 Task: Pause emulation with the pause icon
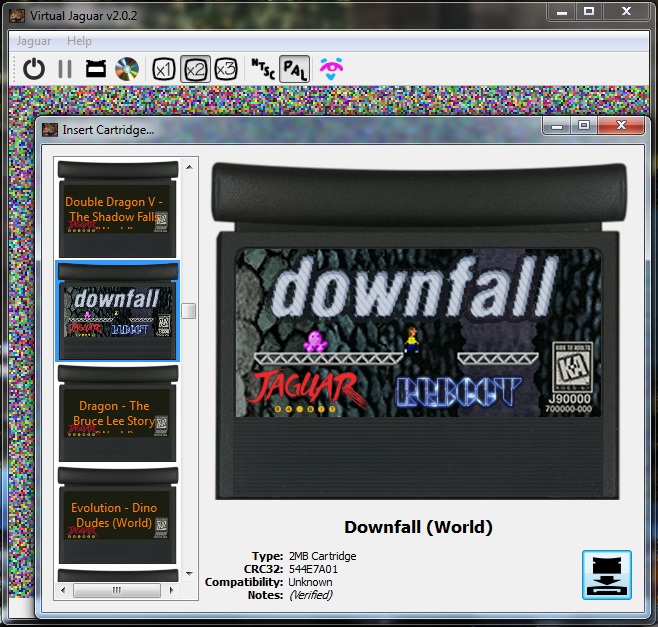point(65,69)
